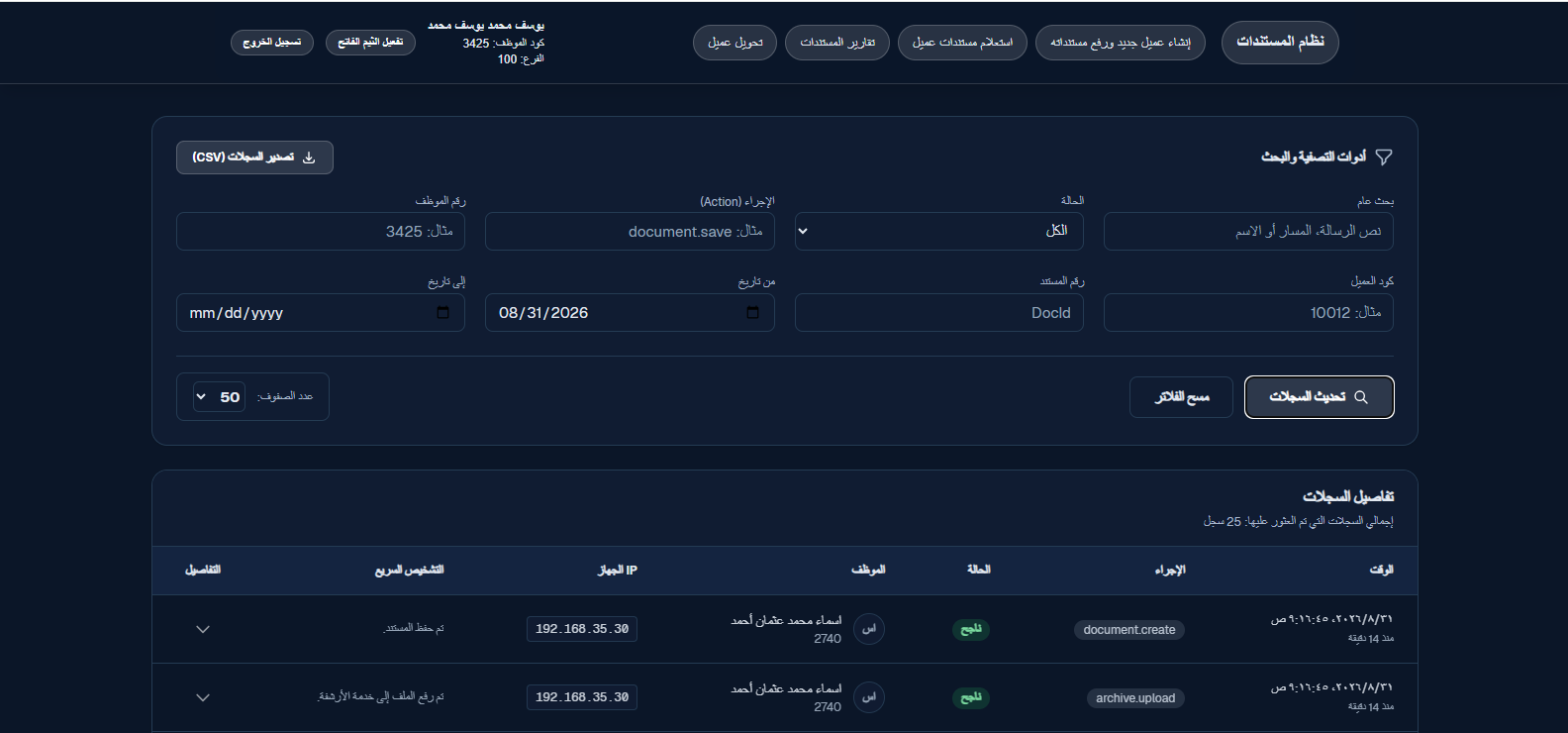1568x733 pixels.
Task: Click the magnifier icon on تحديث السجلات button
Action: pyautogui.click(x=1361, y=397)
